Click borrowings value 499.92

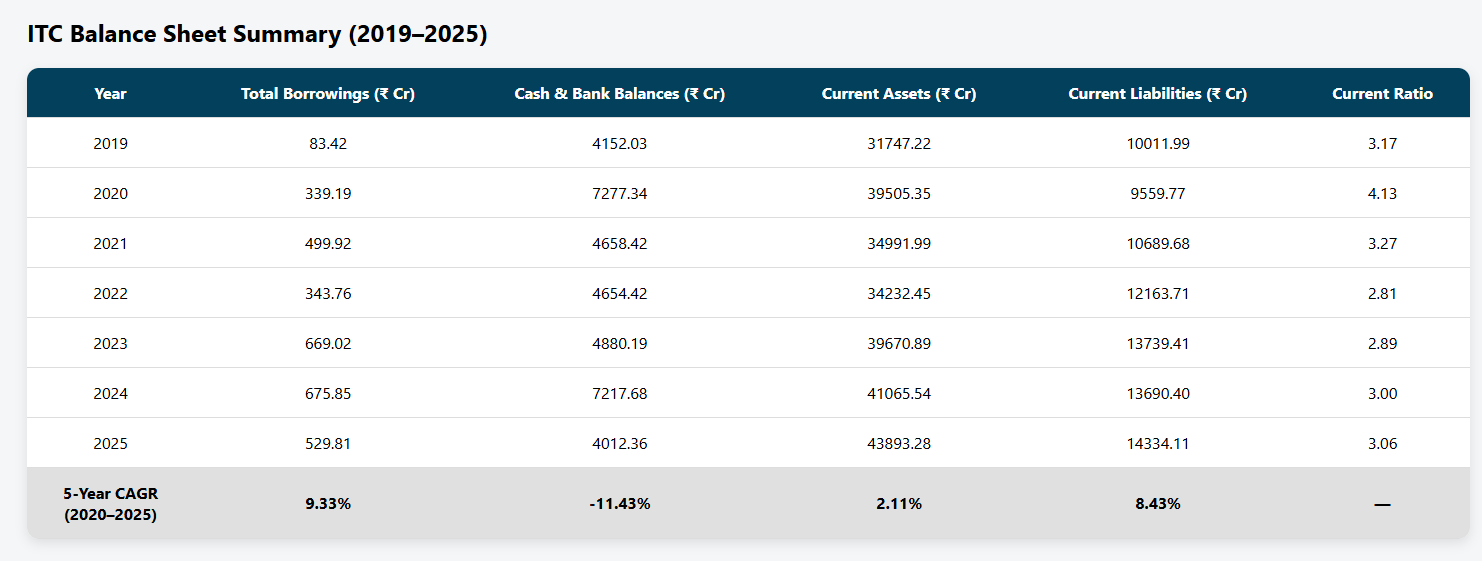pyautogui.click(x=328, y=243)
